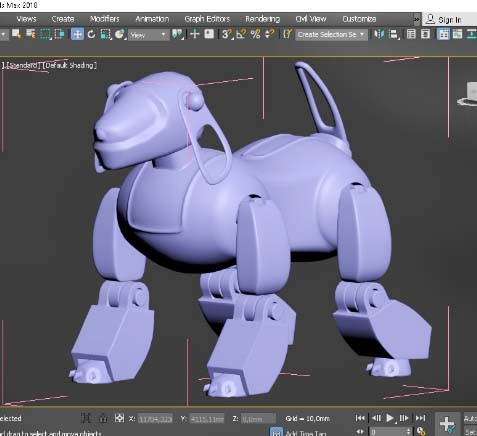Open Edit Named Selection Sets
477x436 pixels.
(x=287, y=34)
